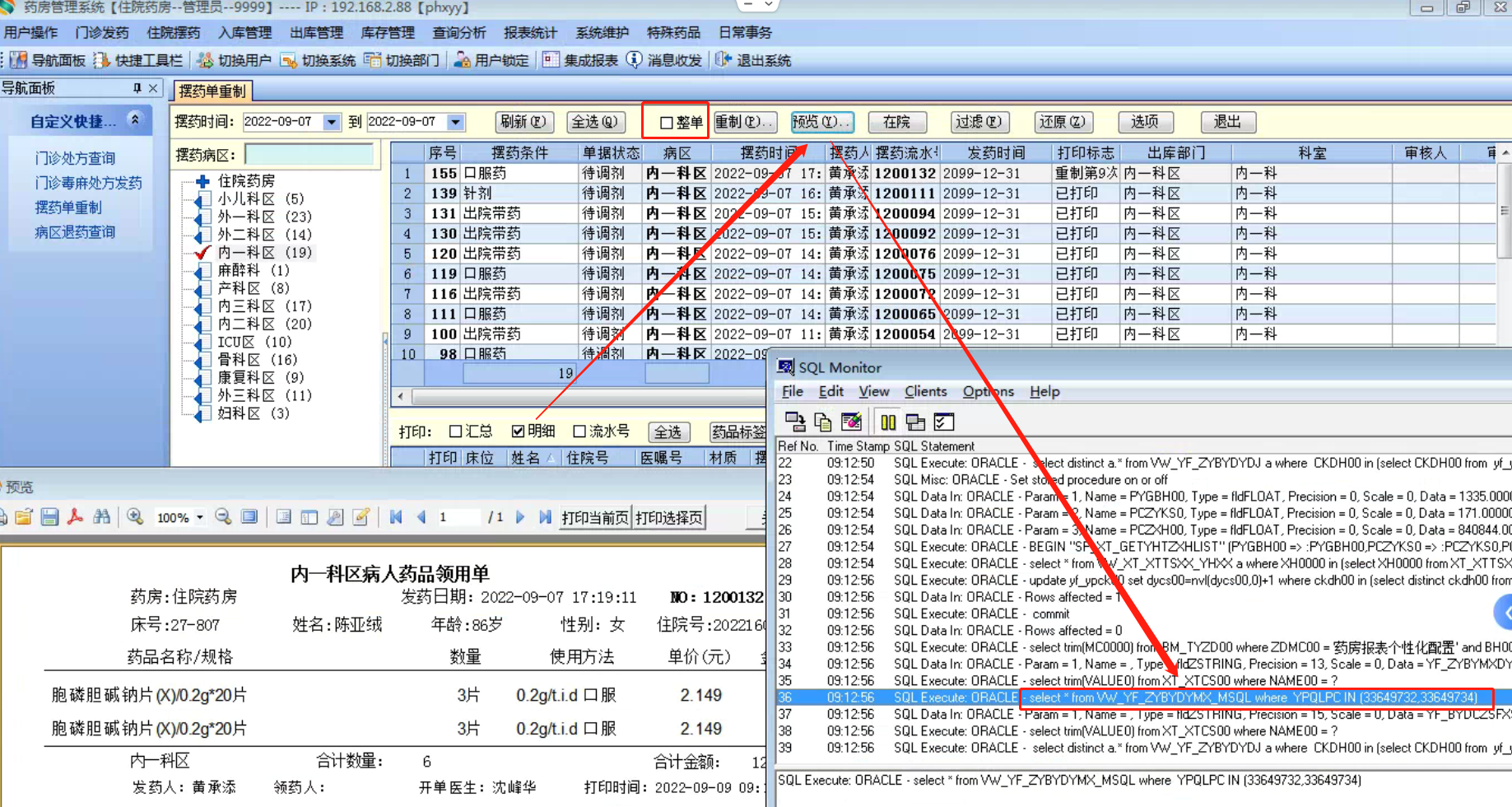Click the fit page icon in preview toolbar
The width and height of the screenshot is (1512, 807).
tap(249, 517)
